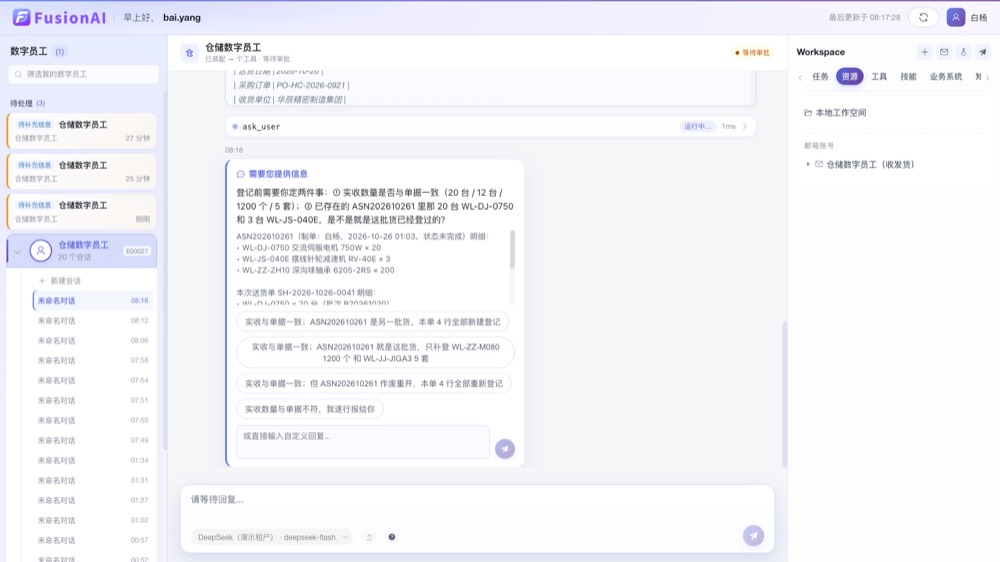Viewport: 1000px width, 562px height.
Task: Click the plus icon next to 新建会话
Action: 42,281
